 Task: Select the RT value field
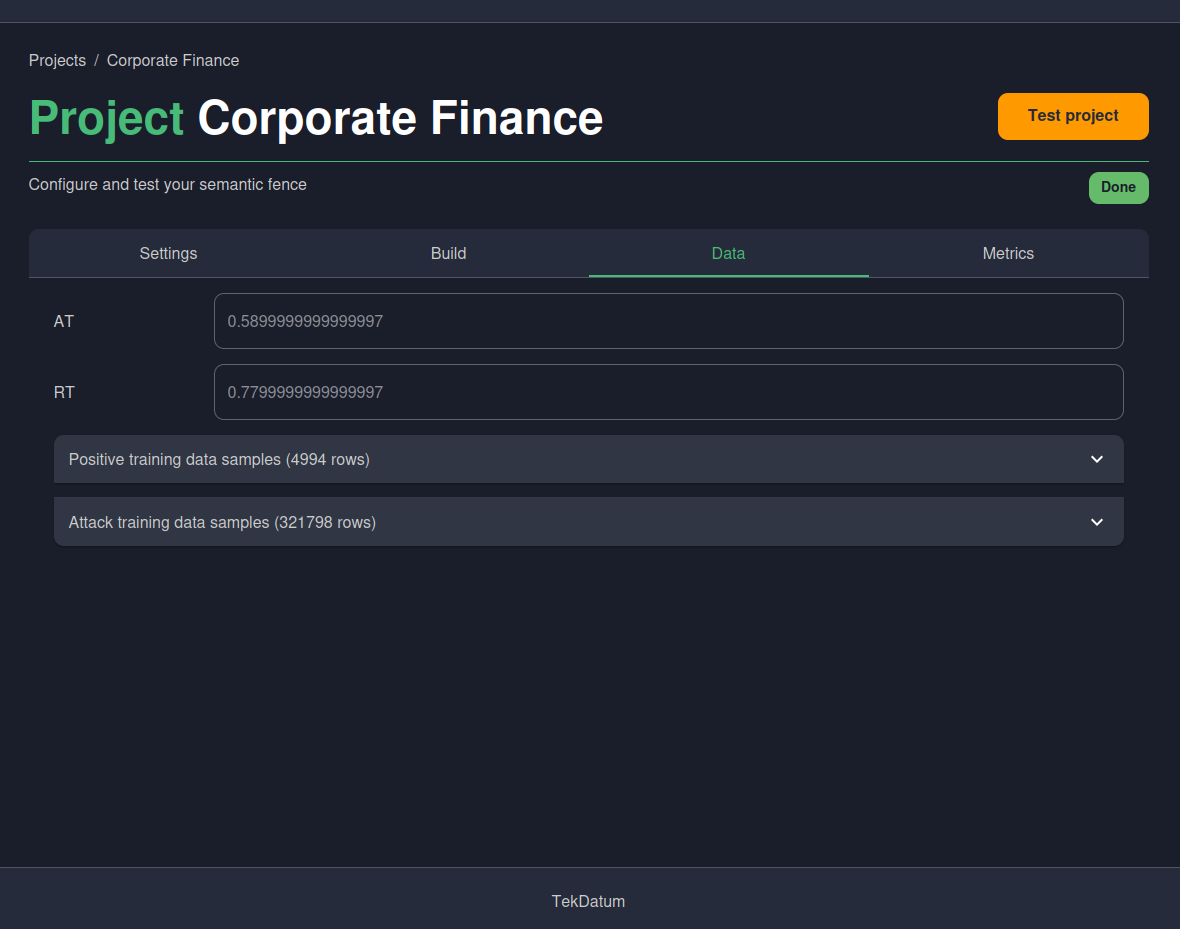click(x=668, y=392)
